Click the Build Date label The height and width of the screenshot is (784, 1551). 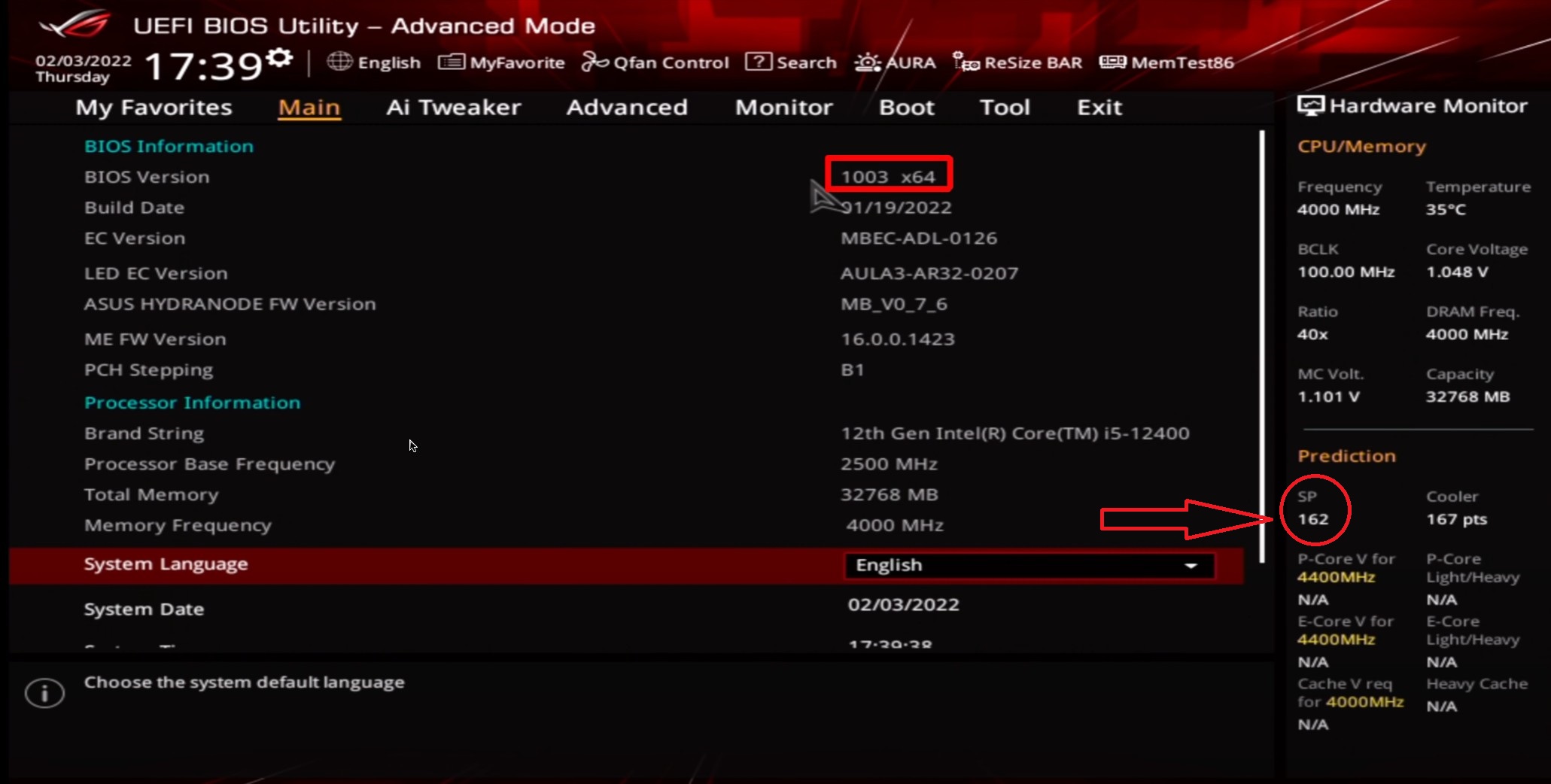pyautogui.click(x=135, y=208)
